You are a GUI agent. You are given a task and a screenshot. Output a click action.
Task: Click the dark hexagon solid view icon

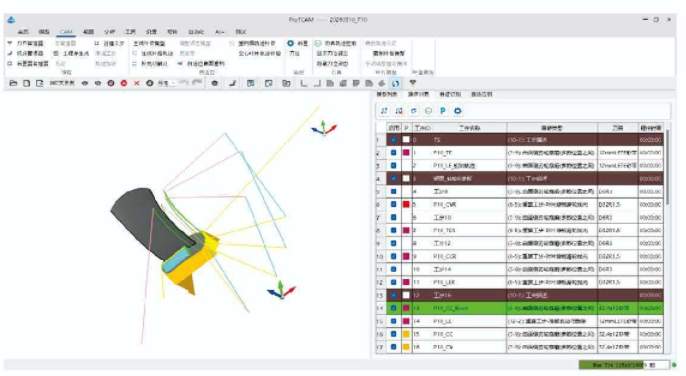(214, 83)
